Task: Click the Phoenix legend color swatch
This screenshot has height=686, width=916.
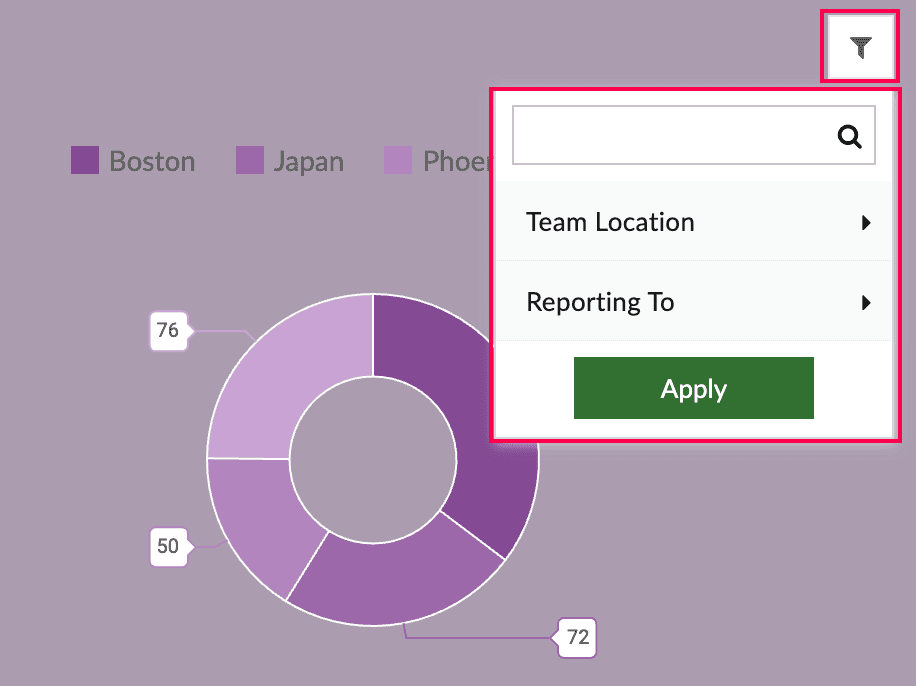Action: click(398, 160)
